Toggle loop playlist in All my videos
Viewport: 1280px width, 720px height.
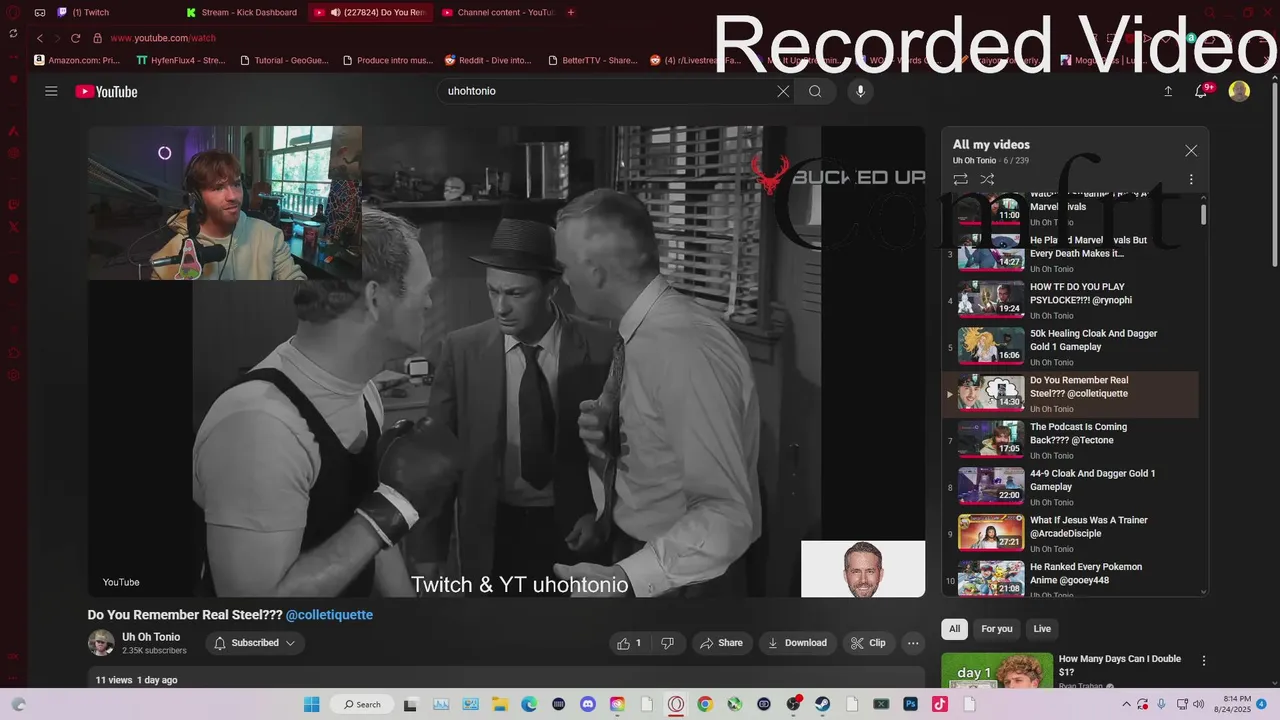(960, 179)
